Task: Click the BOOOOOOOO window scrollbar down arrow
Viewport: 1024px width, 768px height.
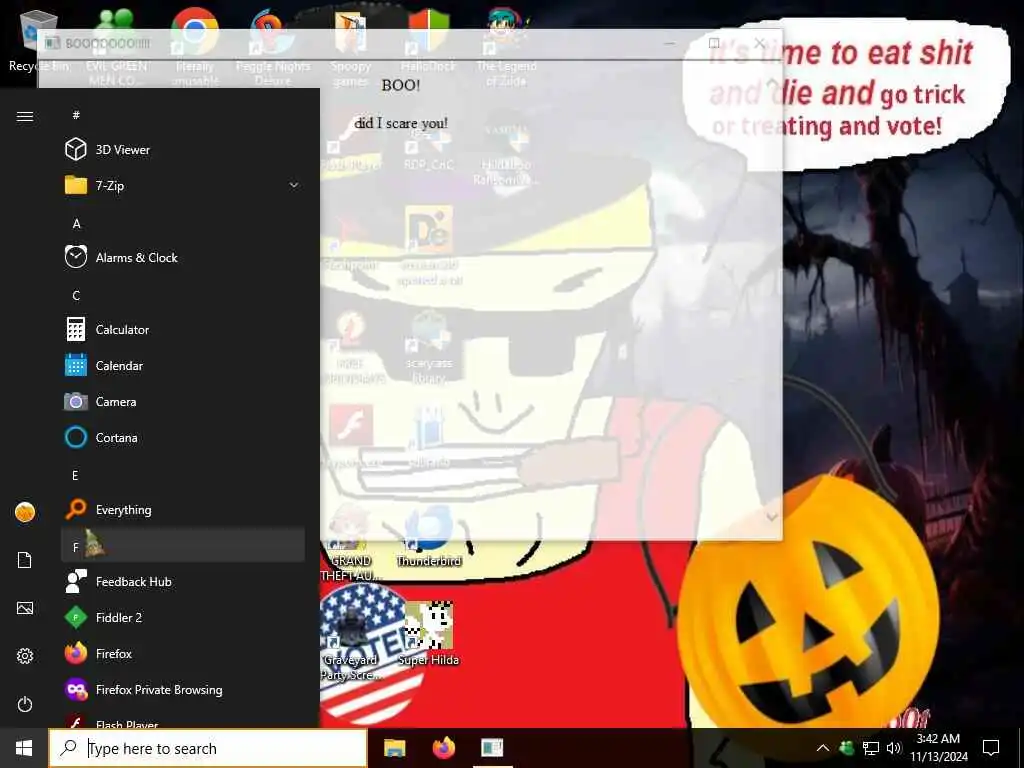Action: pos(772,518)
